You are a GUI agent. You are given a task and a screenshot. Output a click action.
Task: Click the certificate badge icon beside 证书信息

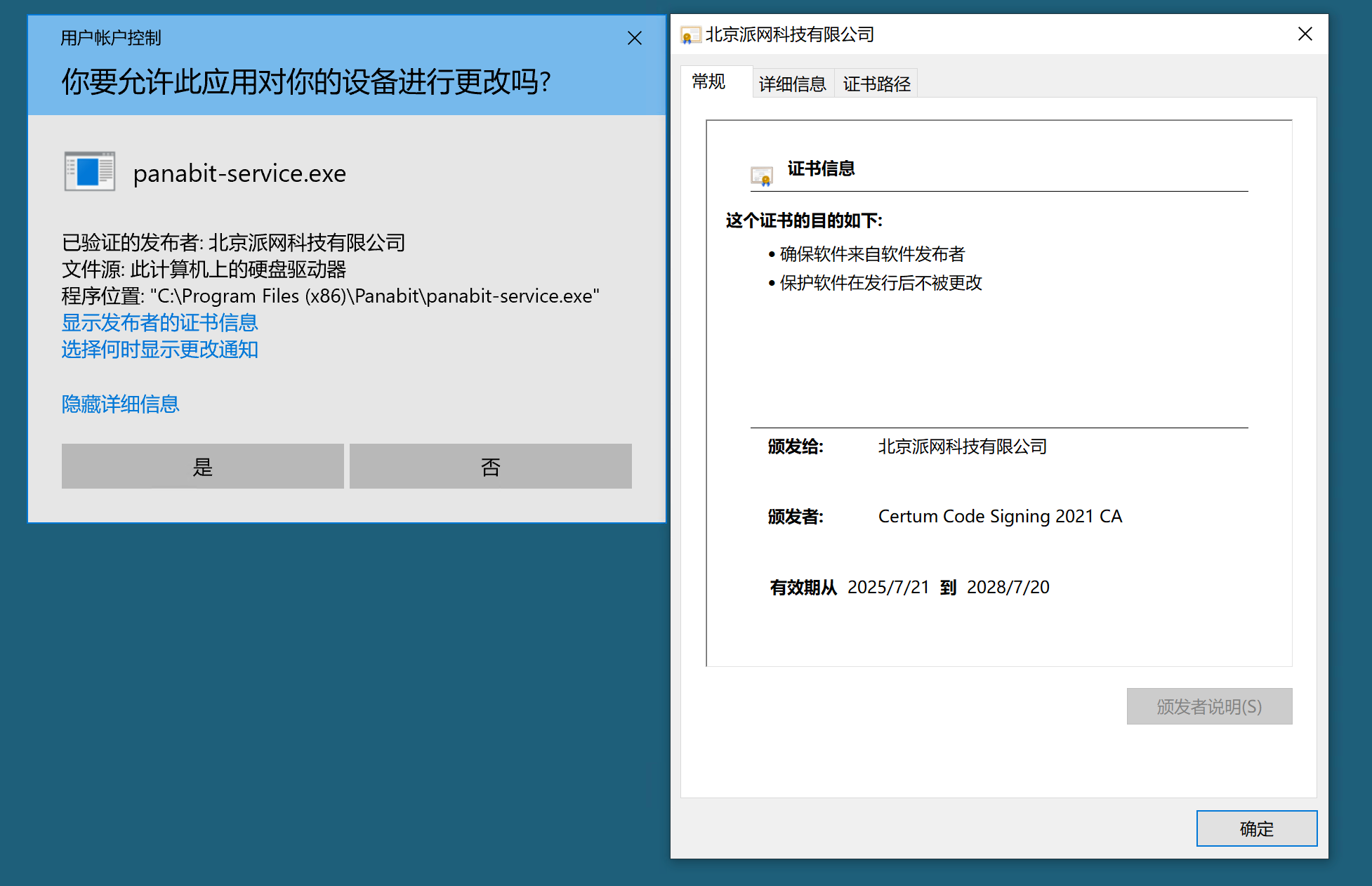click(x=762, y=176)
